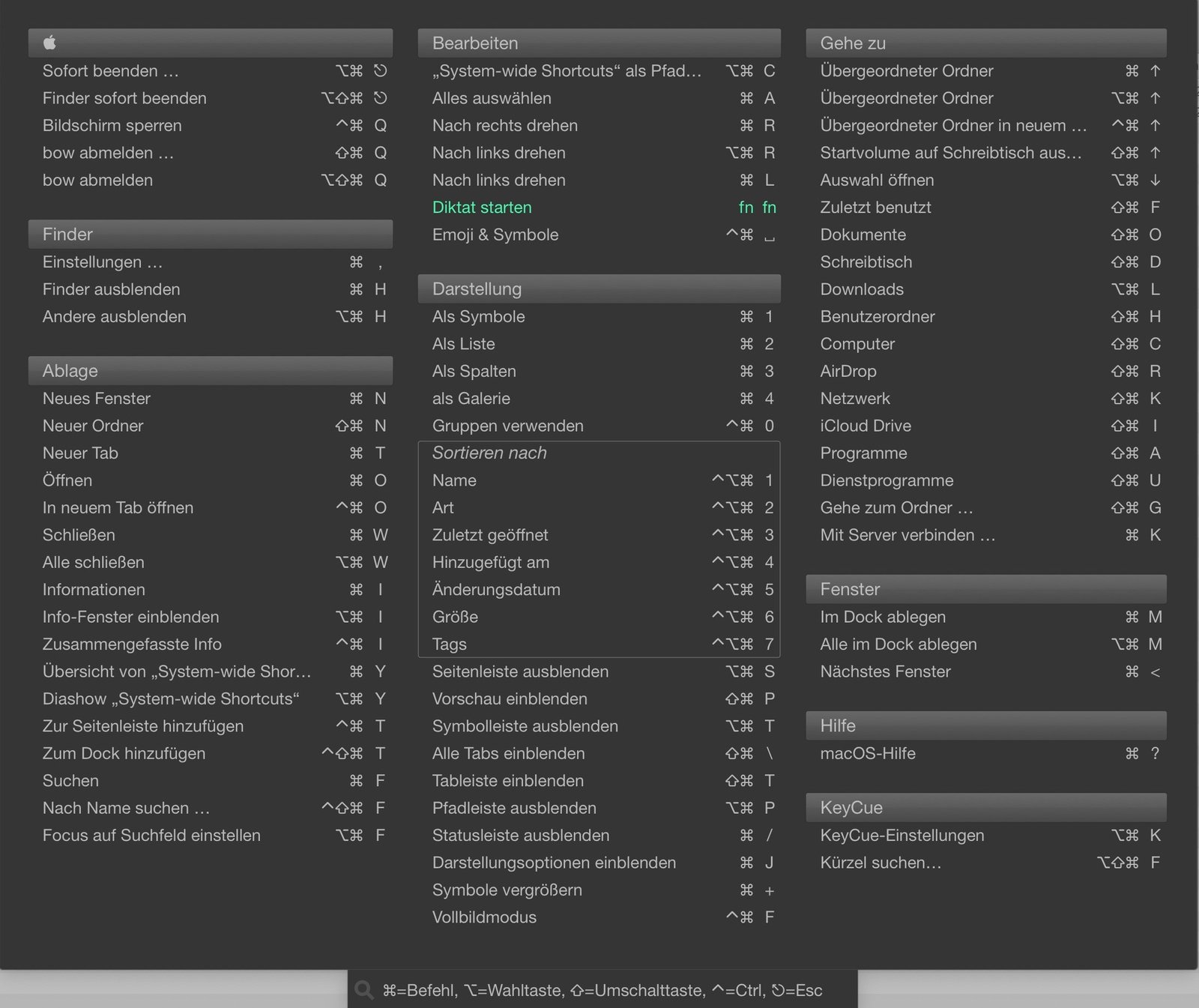Select 'Diashow „System-wide Shortcuts“'

(x=211, y=699)
